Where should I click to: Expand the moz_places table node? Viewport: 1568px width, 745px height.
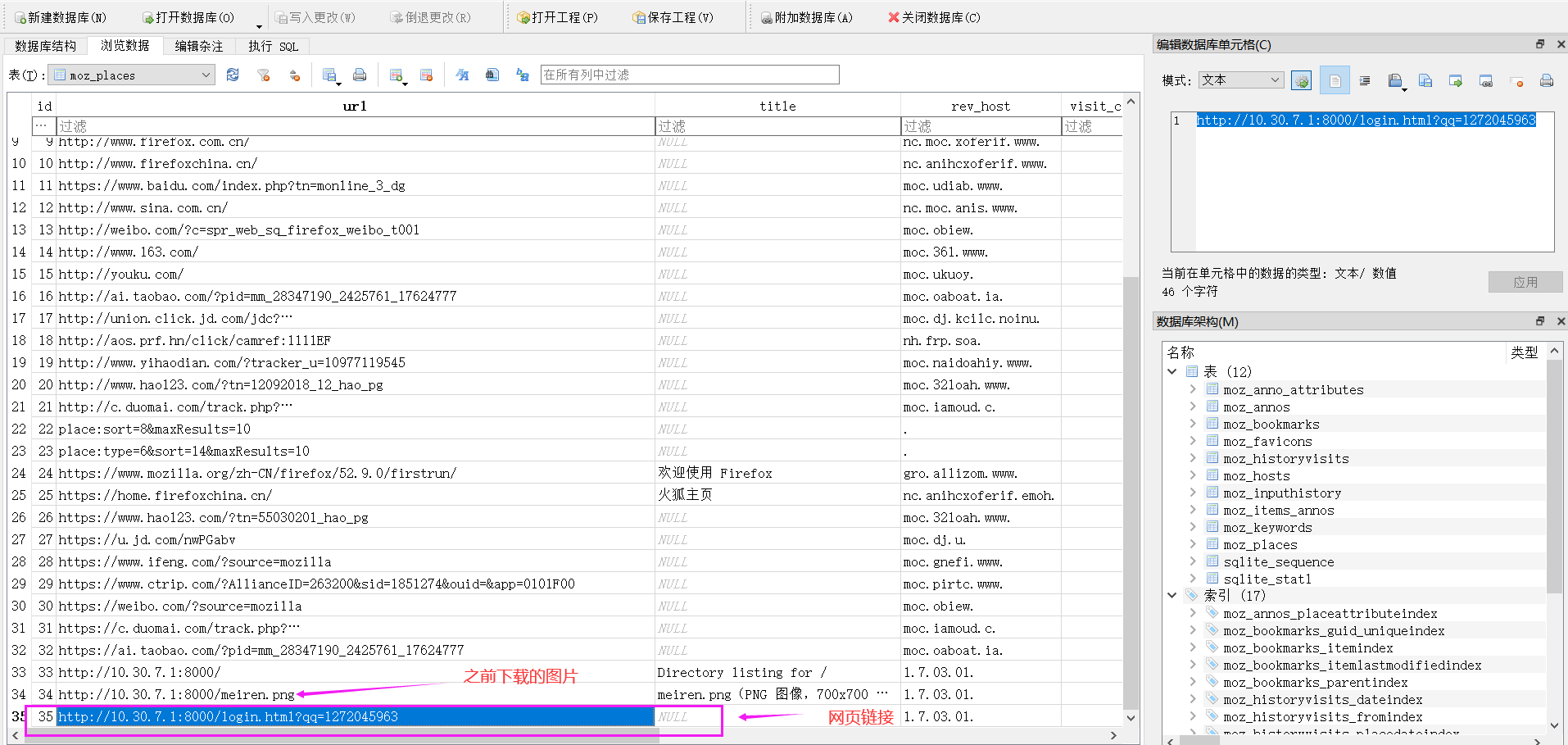coord(1193,544)
